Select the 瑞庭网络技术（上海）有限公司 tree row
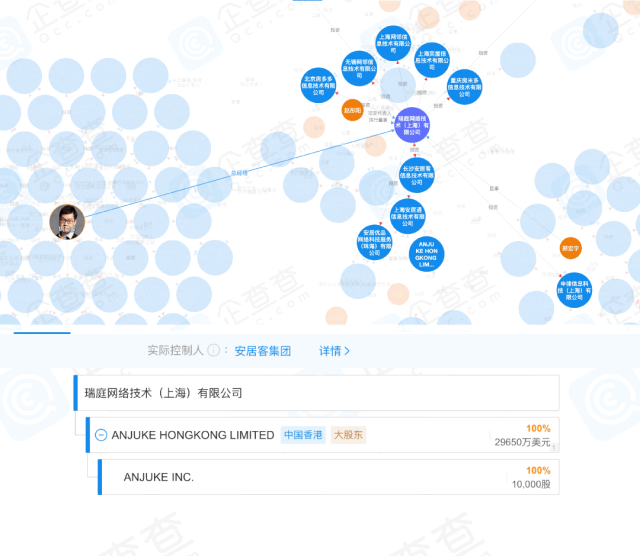The height and width of the screenshot is (556, 640). pyautogui.click(x=316, y=393)
